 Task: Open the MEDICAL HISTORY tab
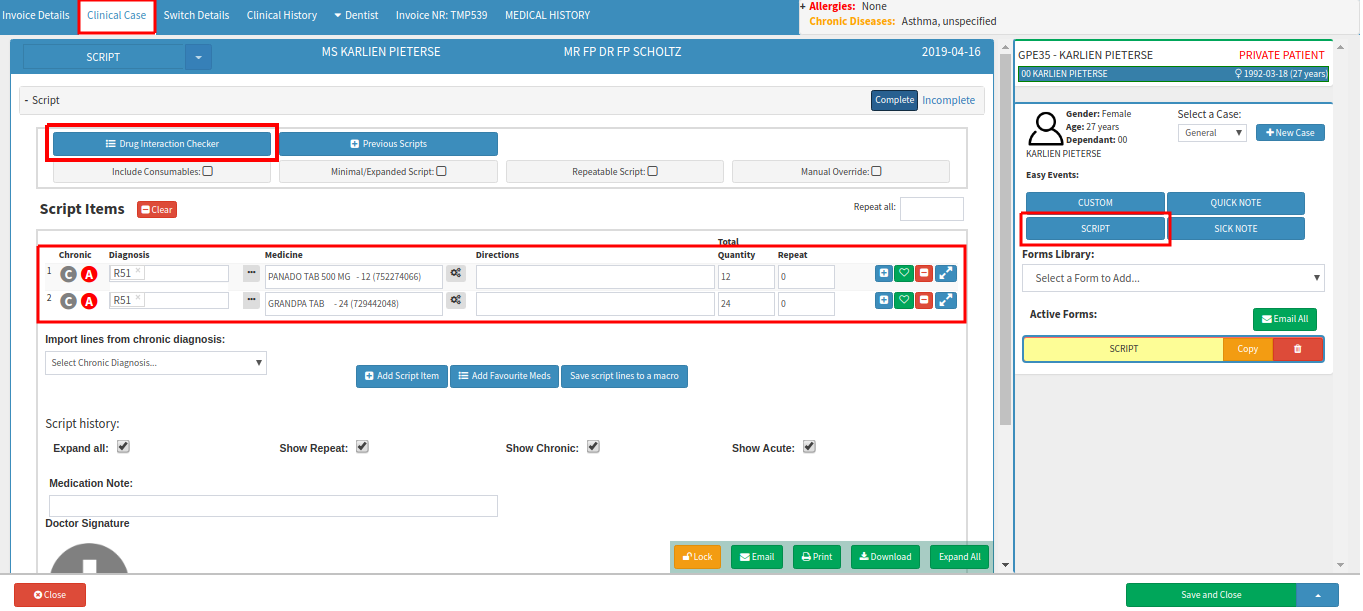coord(547,15)
